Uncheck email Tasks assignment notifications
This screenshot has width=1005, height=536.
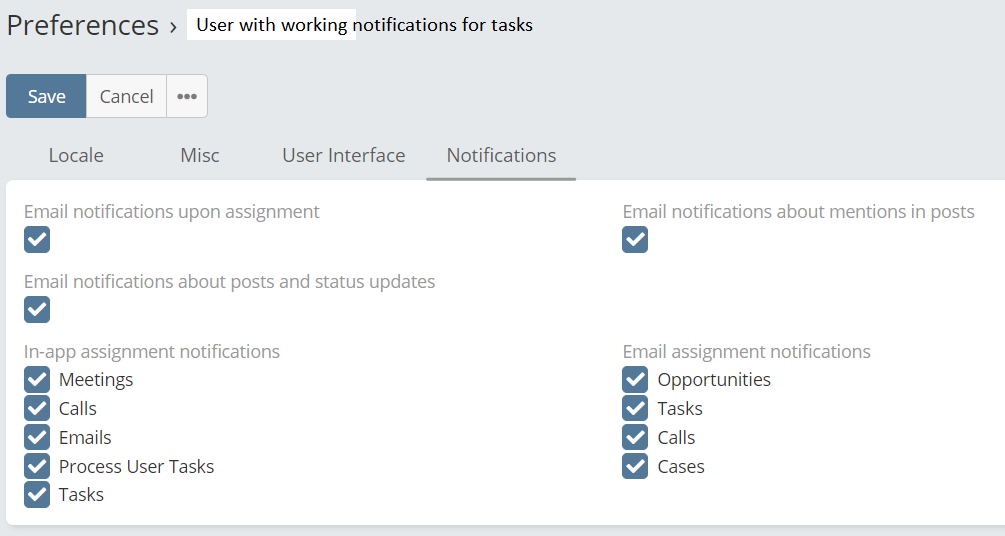(635, 408)
